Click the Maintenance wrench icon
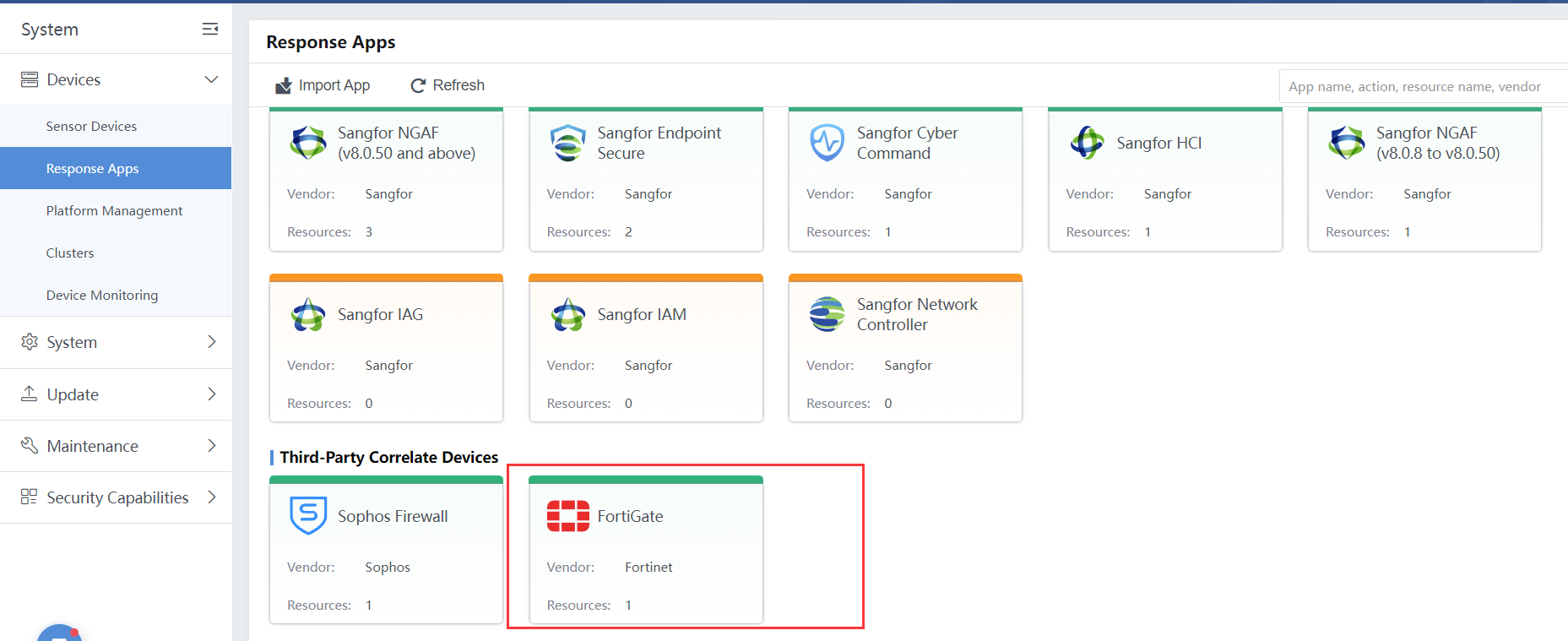Screen dimensions: 1568x641 coord(30,445)
